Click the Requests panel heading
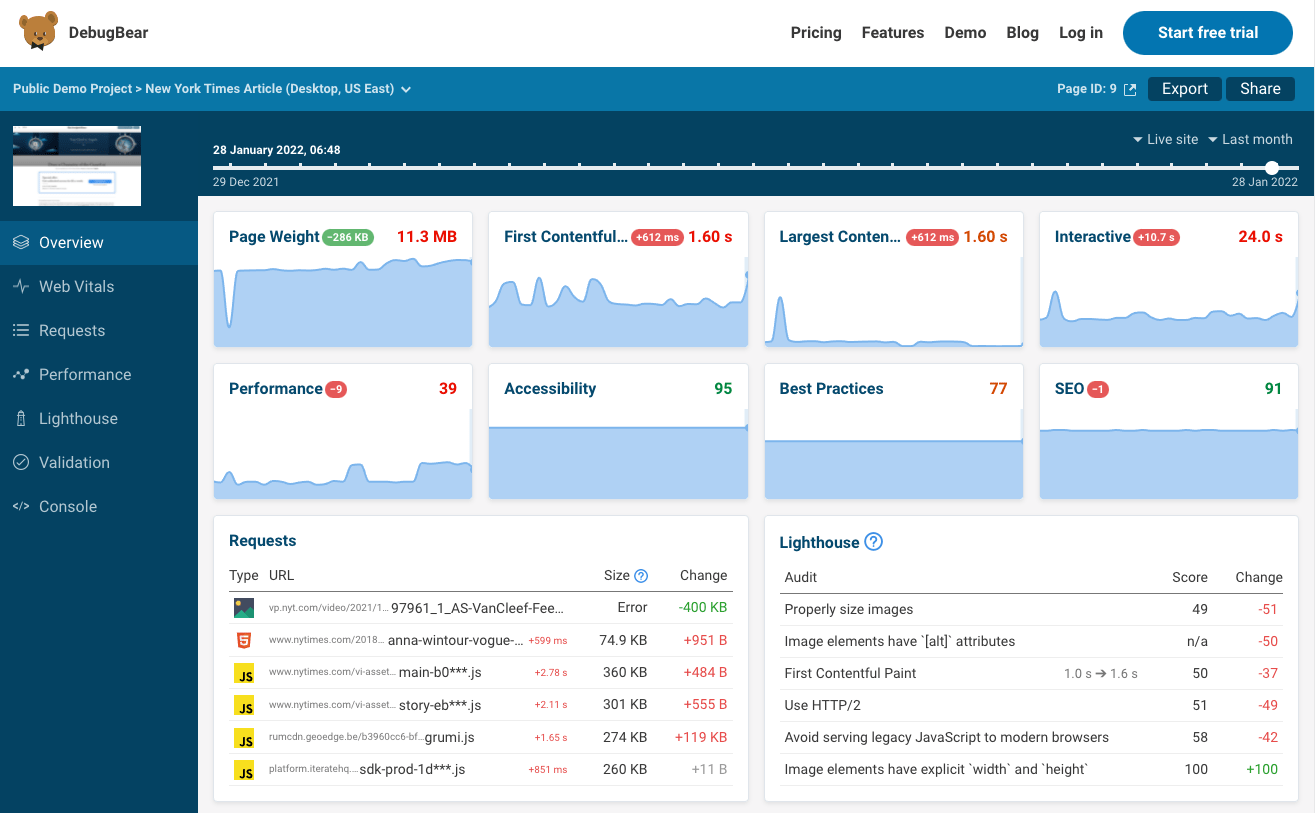 click(x=263, y=540)
